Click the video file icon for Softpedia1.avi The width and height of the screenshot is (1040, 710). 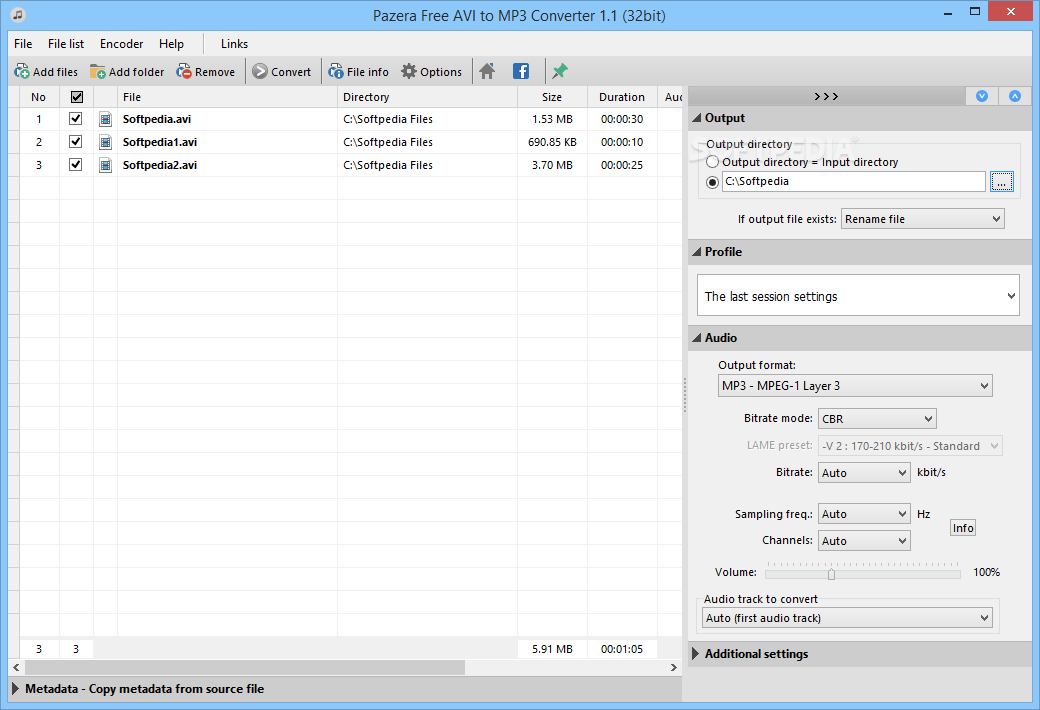[105, 142]
